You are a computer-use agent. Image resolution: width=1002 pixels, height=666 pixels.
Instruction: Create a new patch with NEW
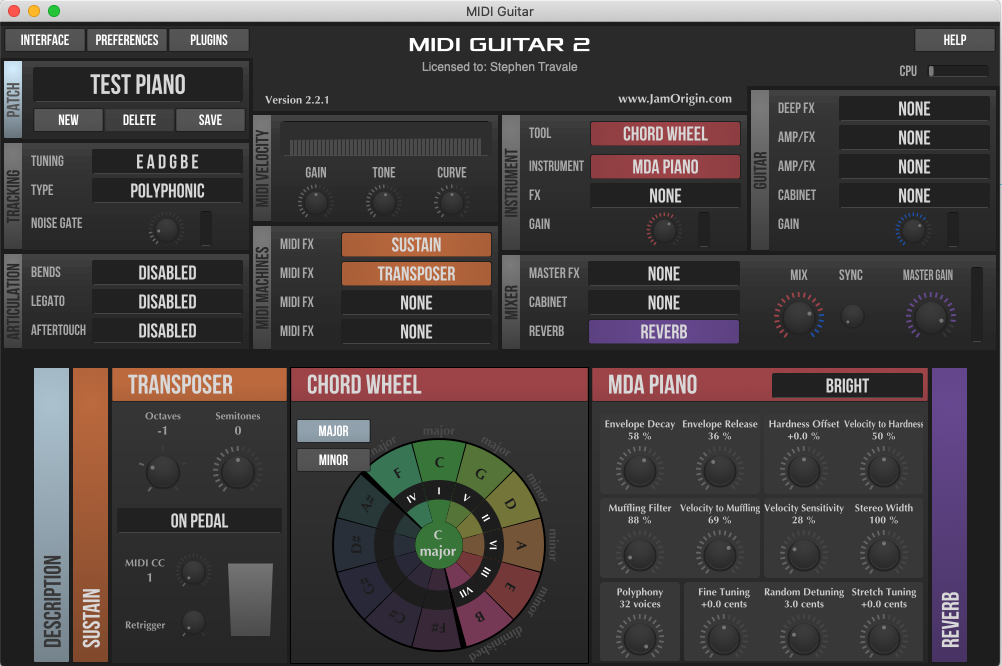tap(68, 120)
